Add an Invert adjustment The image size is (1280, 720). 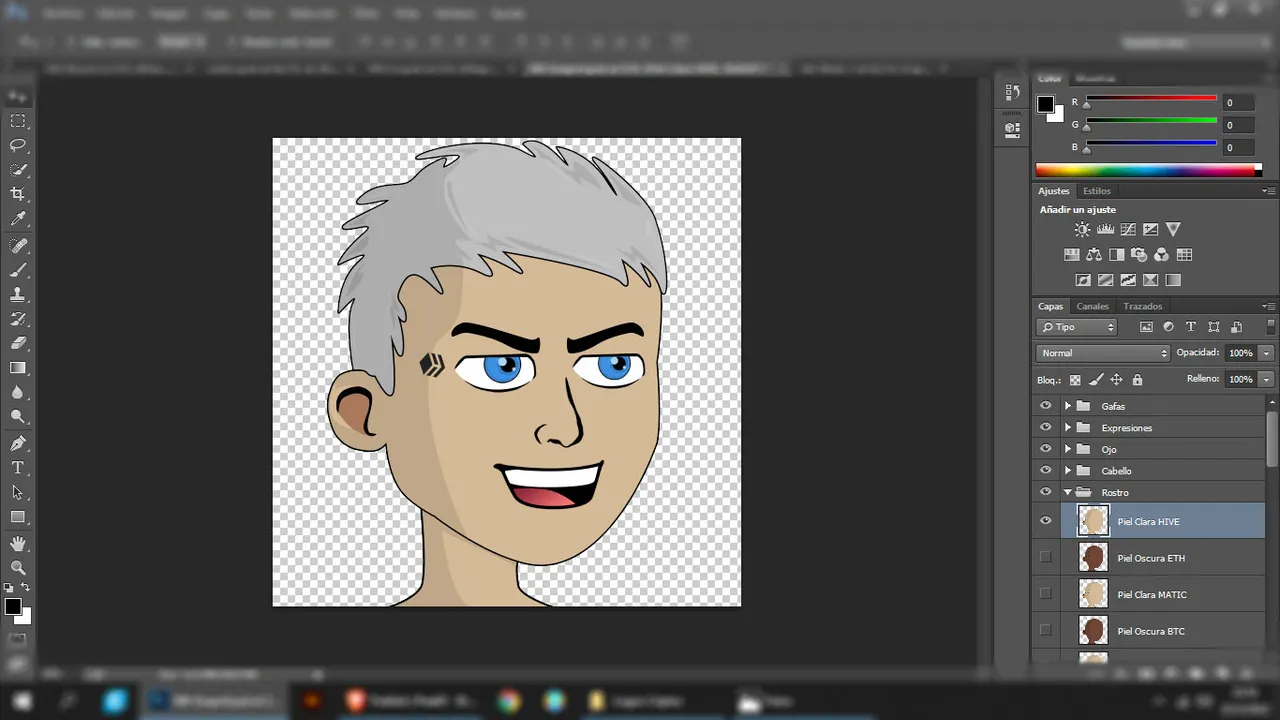coord(1083,281)
